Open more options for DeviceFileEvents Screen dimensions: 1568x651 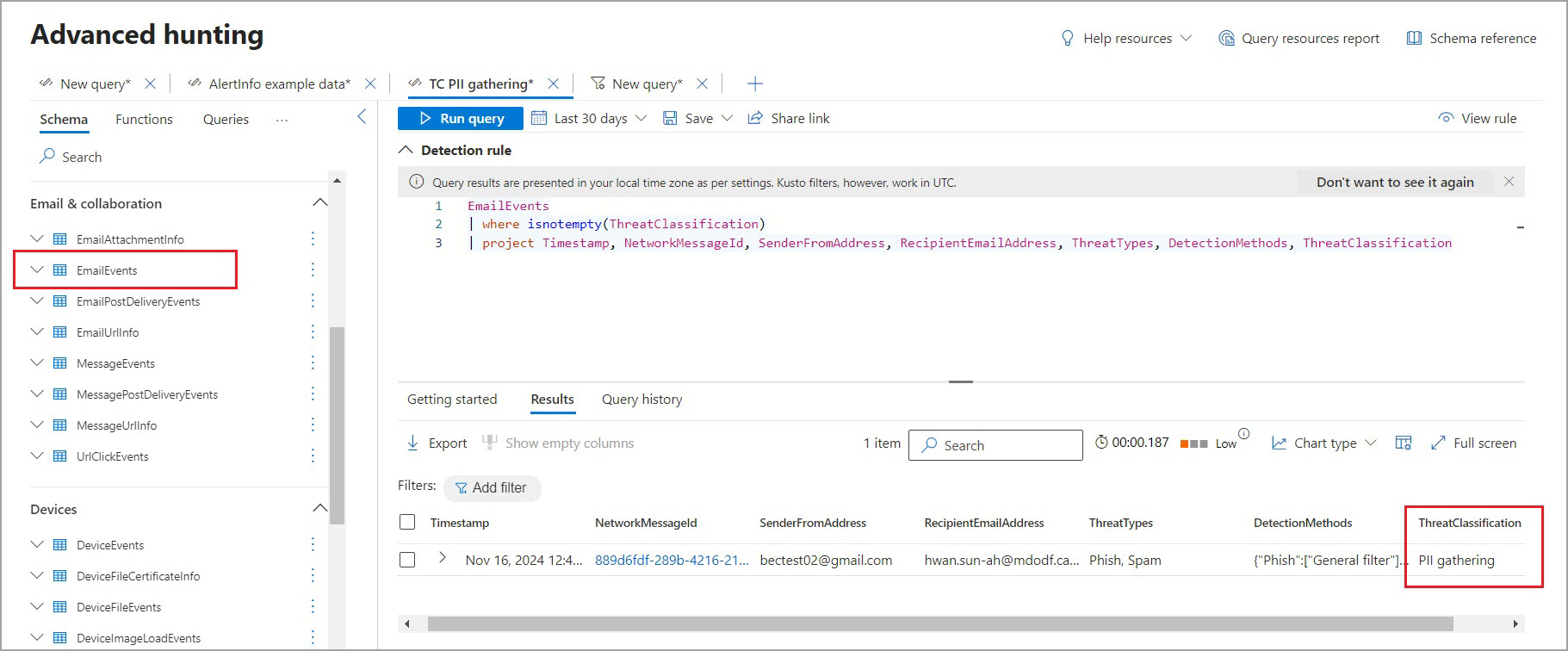313,606
